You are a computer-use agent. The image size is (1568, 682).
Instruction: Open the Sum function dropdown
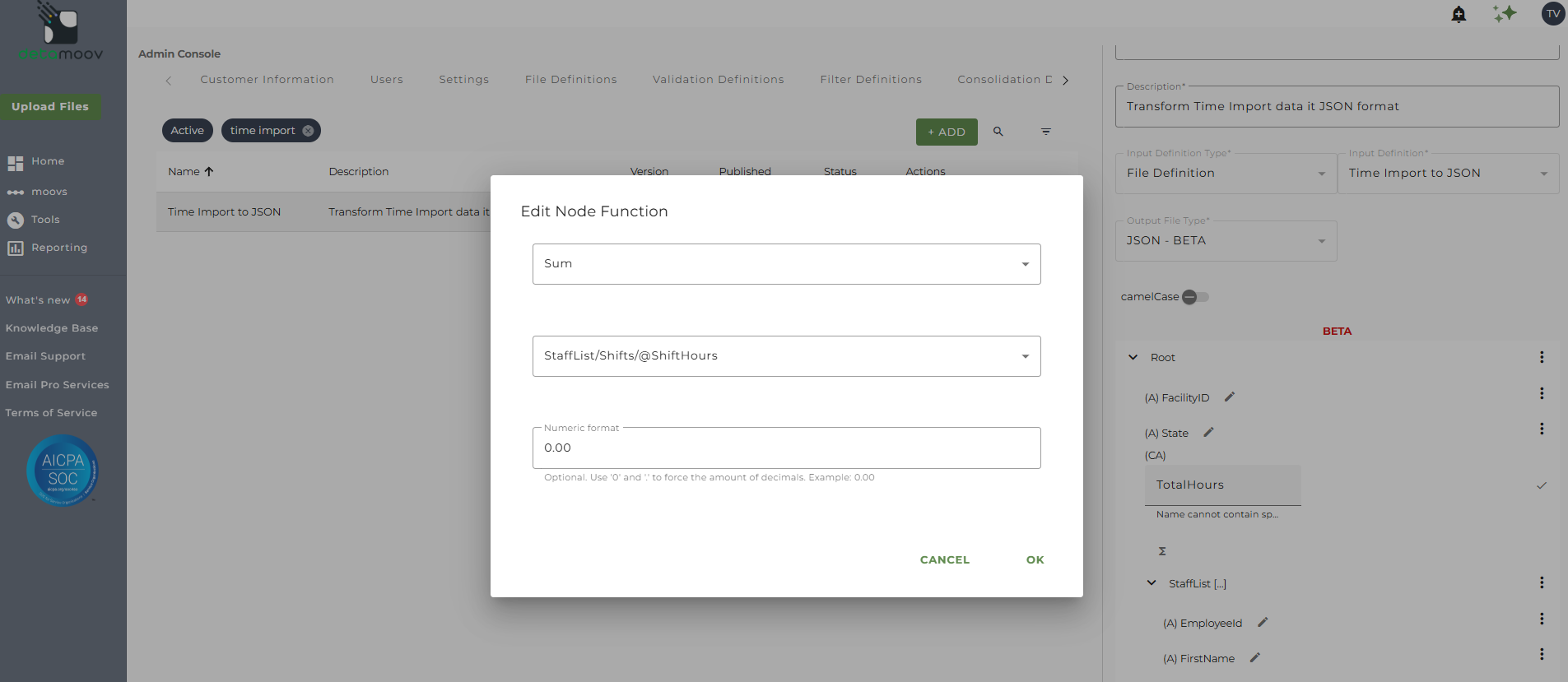click(x=786, y=264)
